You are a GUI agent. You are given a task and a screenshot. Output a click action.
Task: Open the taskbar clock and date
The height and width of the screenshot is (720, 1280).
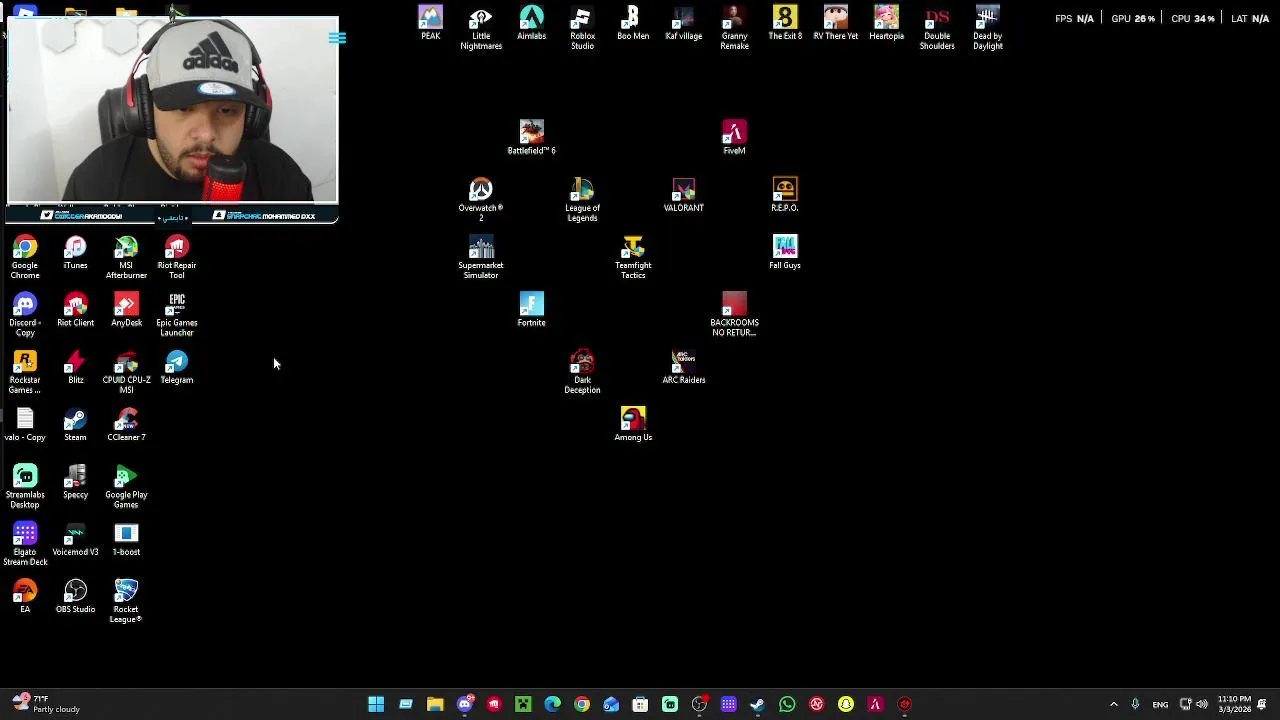click(x=1234, y=704)
